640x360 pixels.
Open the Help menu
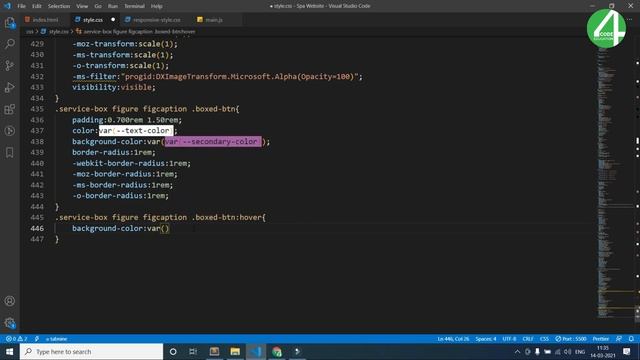(156, 6)
